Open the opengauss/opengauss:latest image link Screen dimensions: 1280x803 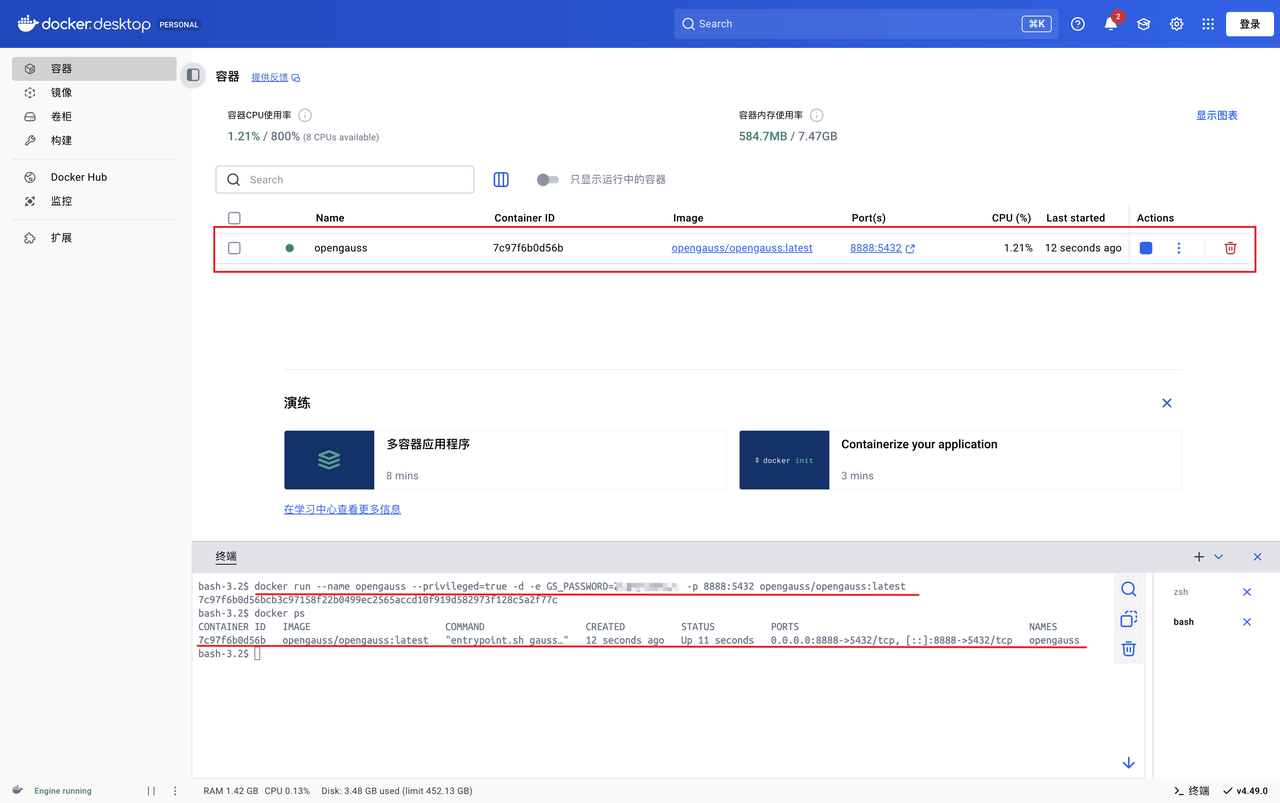click(742, 248)
